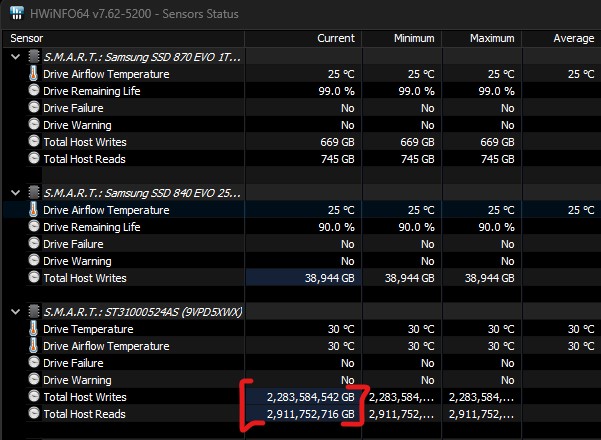
Task: Select 870 EVO Drive Remaining Life label
Action: tap(92, 91)
